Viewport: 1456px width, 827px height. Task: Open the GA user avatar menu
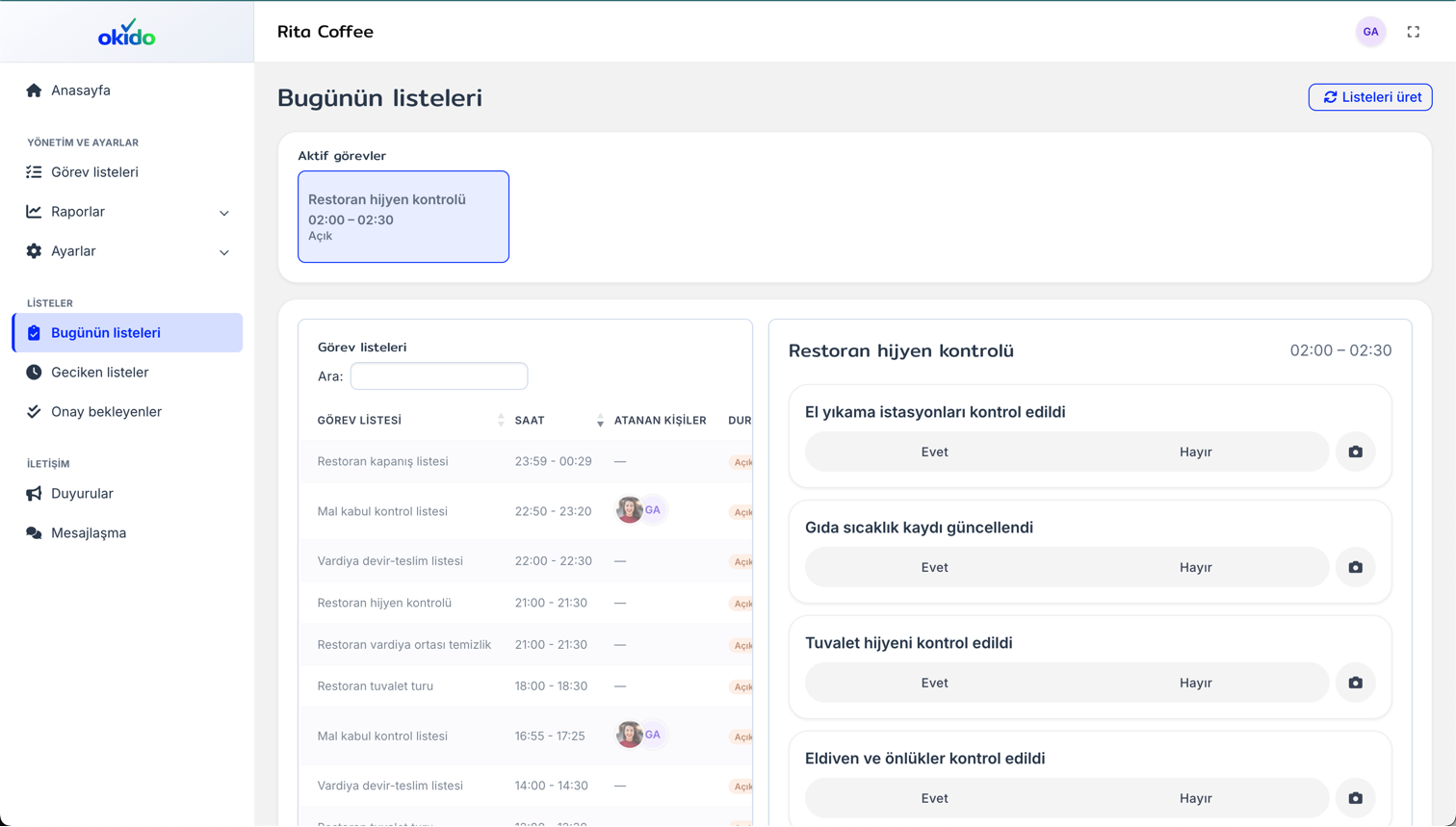coord(1370,32)
